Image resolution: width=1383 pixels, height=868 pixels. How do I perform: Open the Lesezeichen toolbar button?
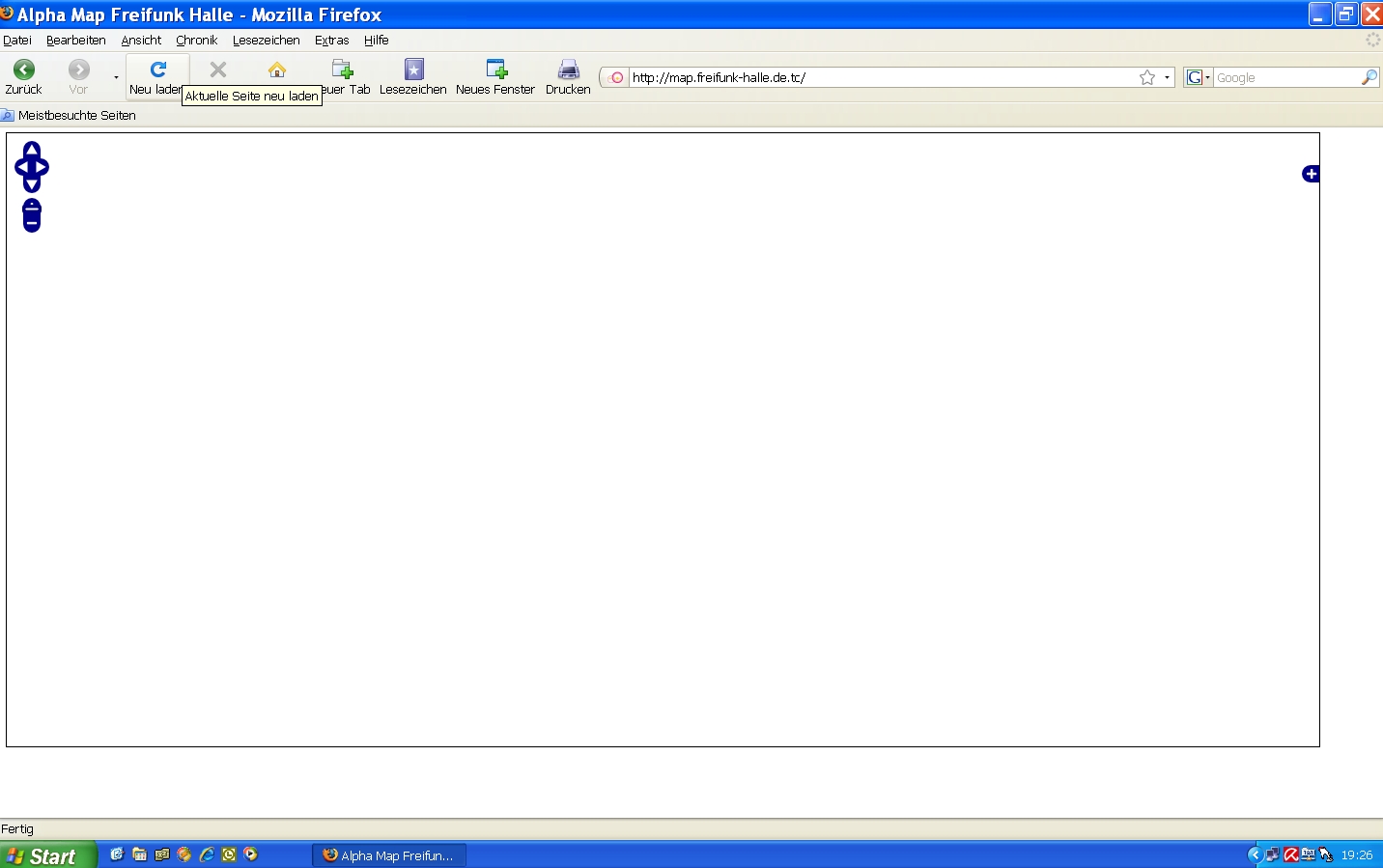tap(413, 76)
